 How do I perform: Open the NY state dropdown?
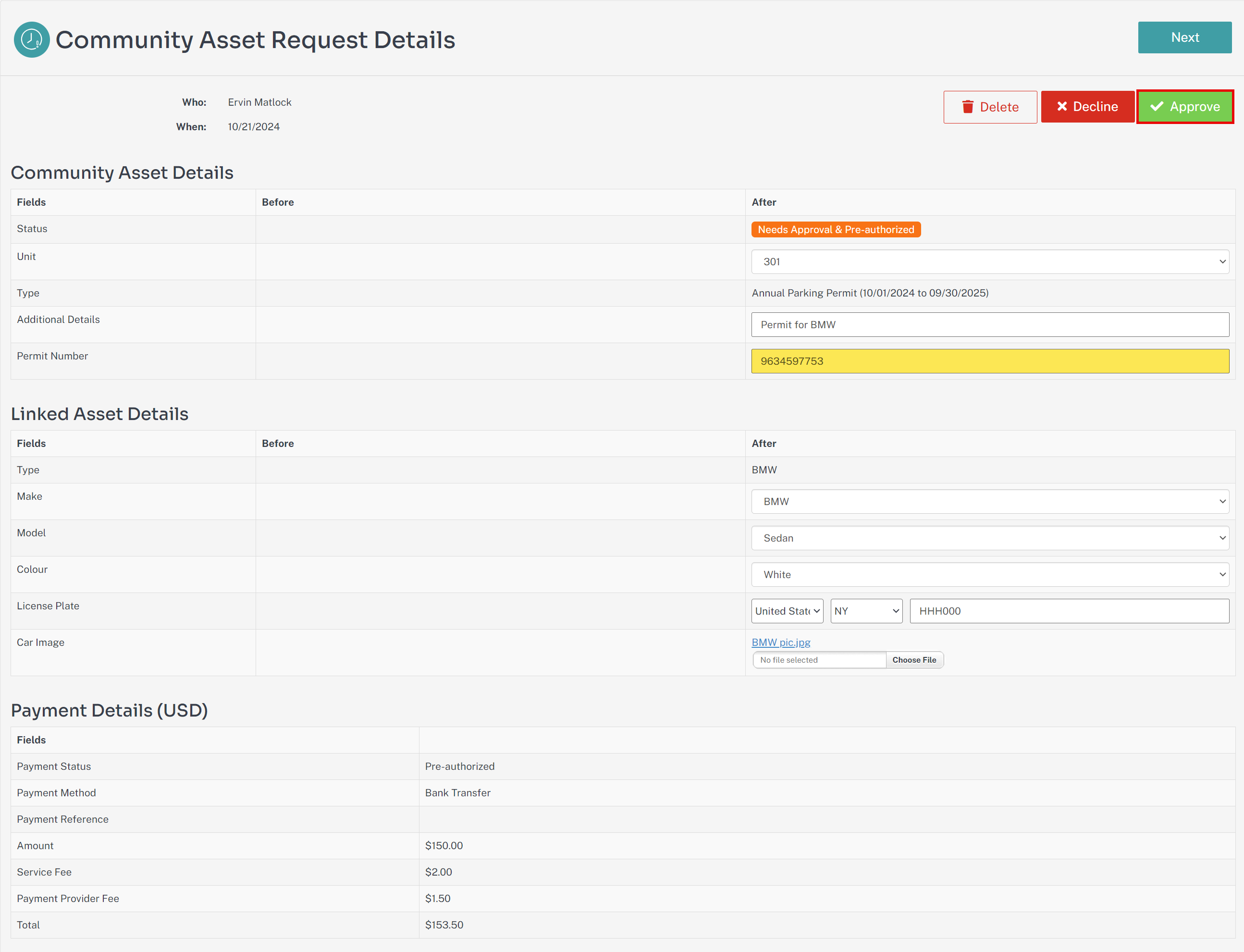tap(866, 611)
